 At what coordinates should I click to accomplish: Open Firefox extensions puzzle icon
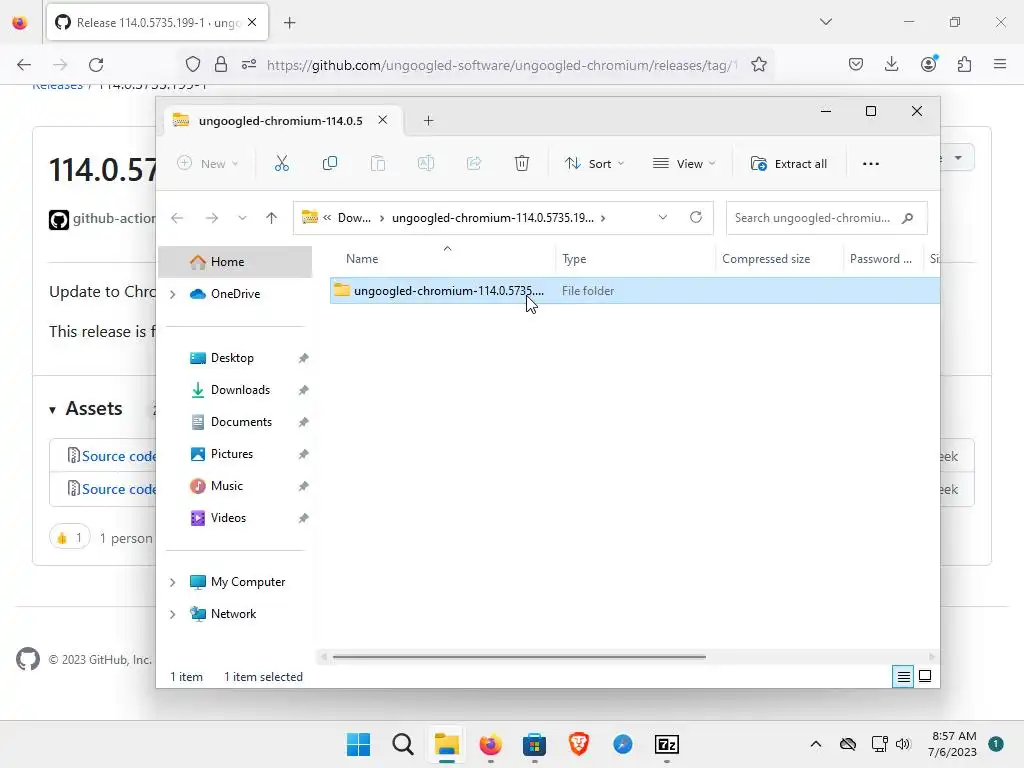[x=964, y=64]
